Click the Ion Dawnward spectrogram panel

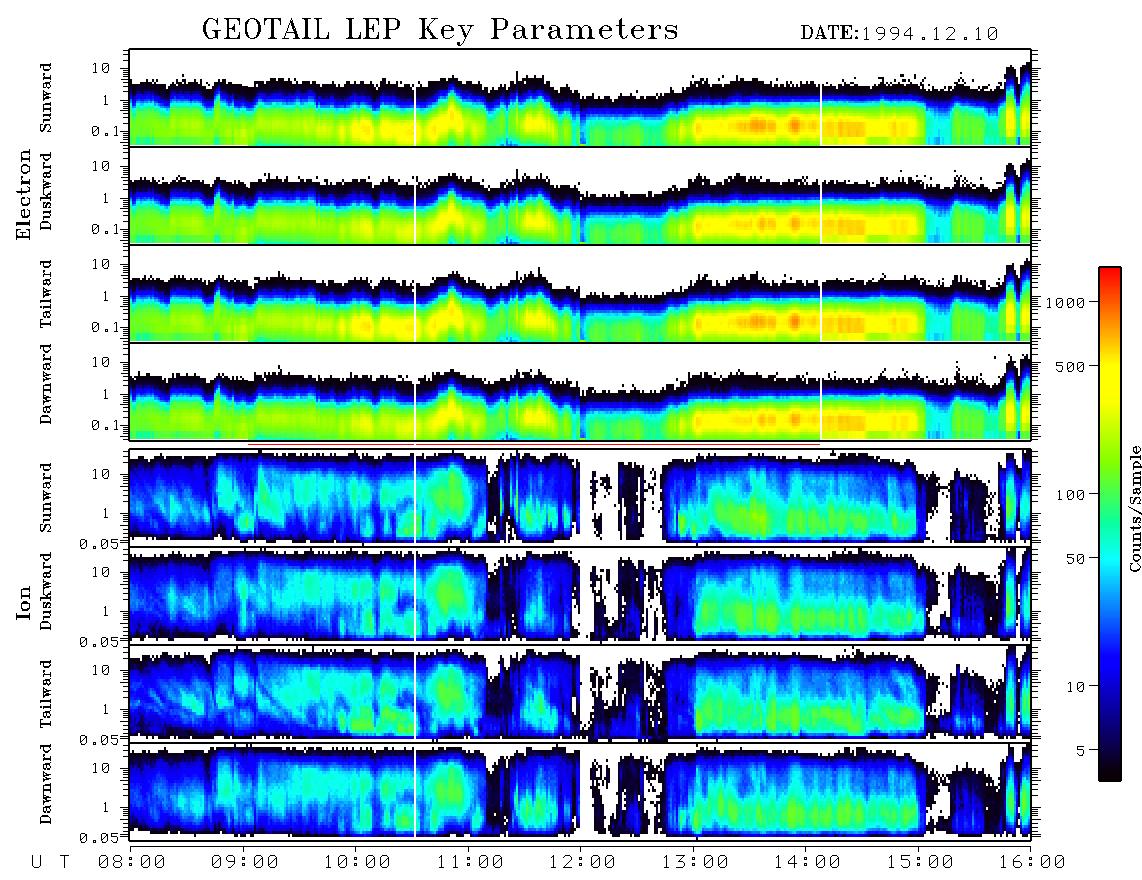point(580,791)
